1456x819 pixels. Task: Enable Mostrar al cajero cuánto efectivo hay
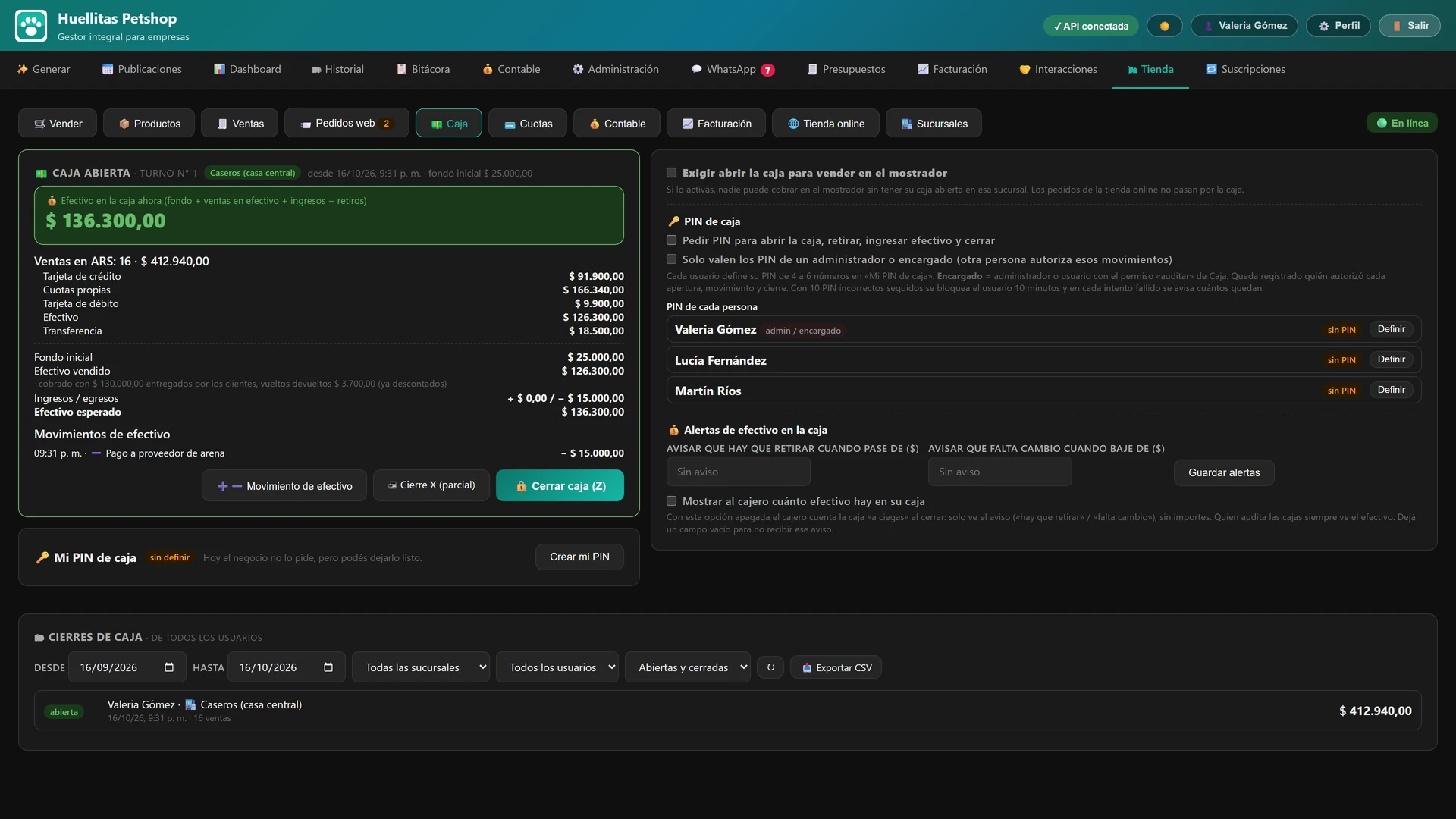[671, 501]
